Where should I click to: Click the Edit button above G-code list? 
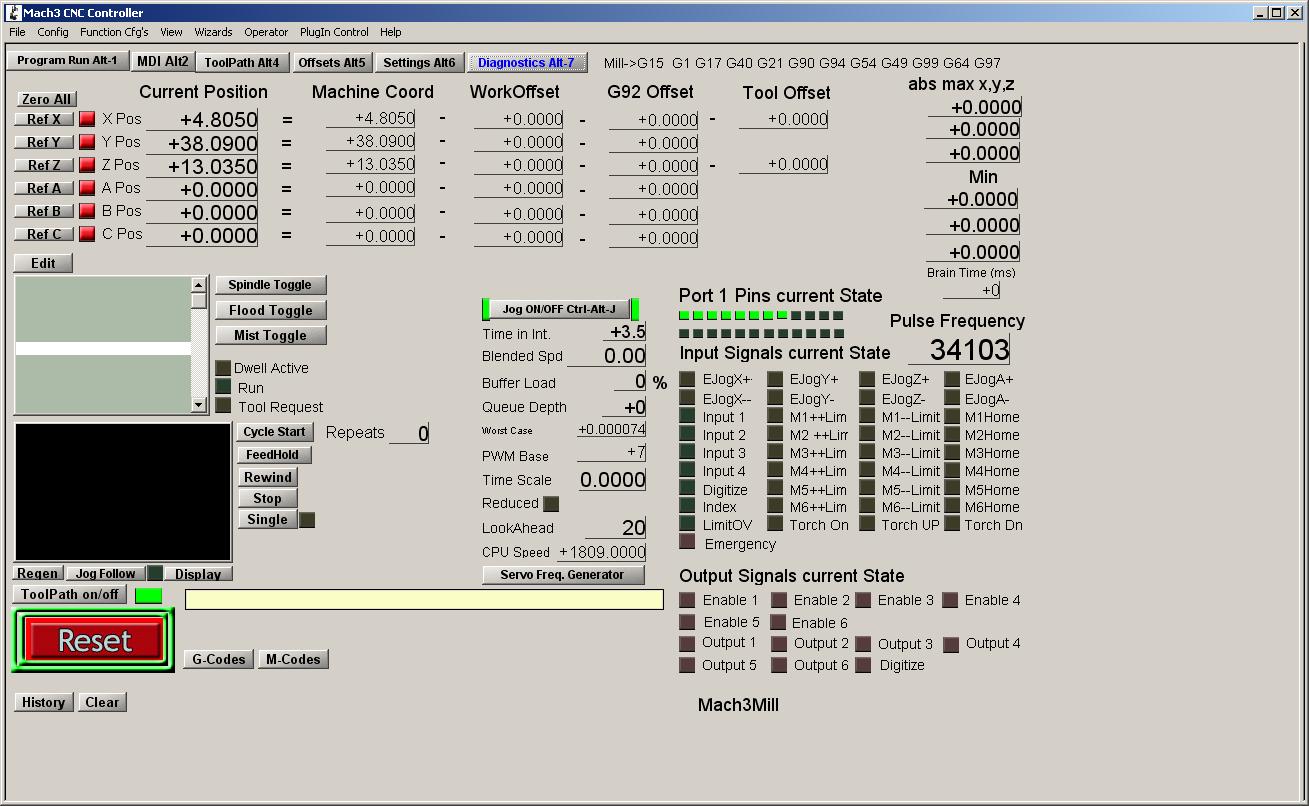coord(43,264)
